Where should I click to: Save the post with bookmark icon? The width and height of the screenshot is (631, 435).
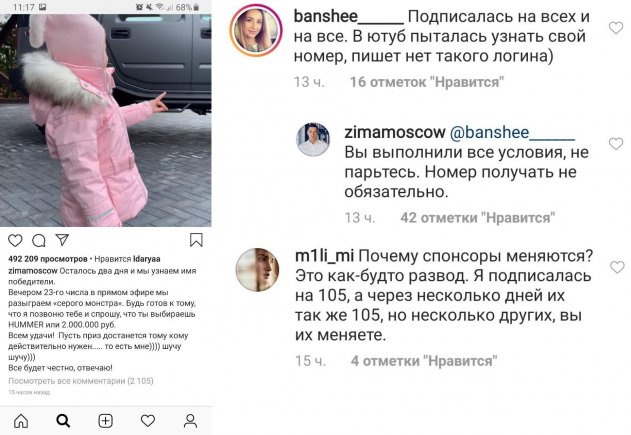pyautogui.click(x=196, y=240)
